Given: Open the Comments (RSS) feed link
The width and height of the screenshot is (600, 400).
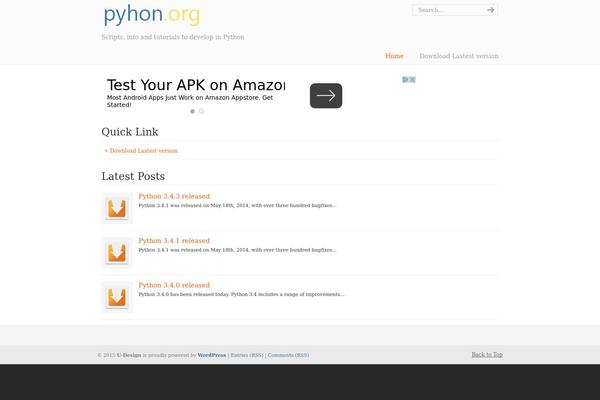Looking at the screenshot, I should tap(288, 355).
